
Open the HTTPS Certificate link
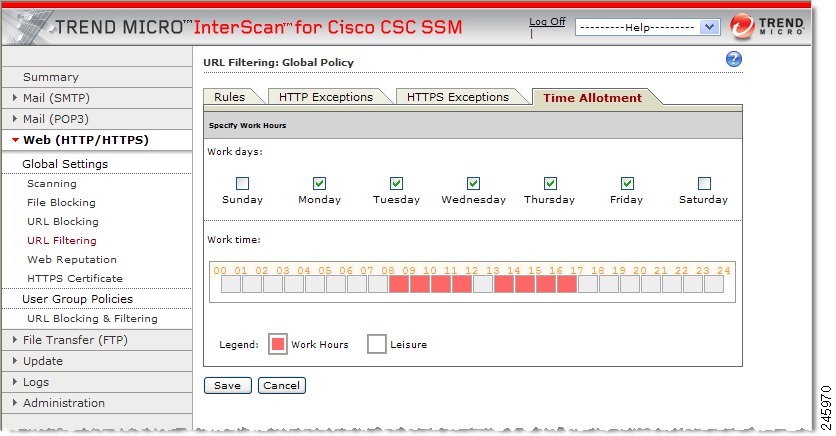[75, 278]
